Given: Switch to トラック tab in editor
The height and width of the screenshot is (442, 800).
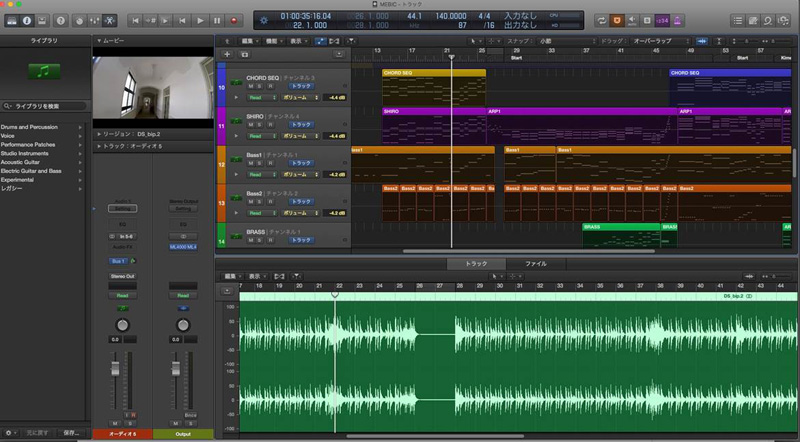Looking at the screenshot, I should tap(476, 264).
